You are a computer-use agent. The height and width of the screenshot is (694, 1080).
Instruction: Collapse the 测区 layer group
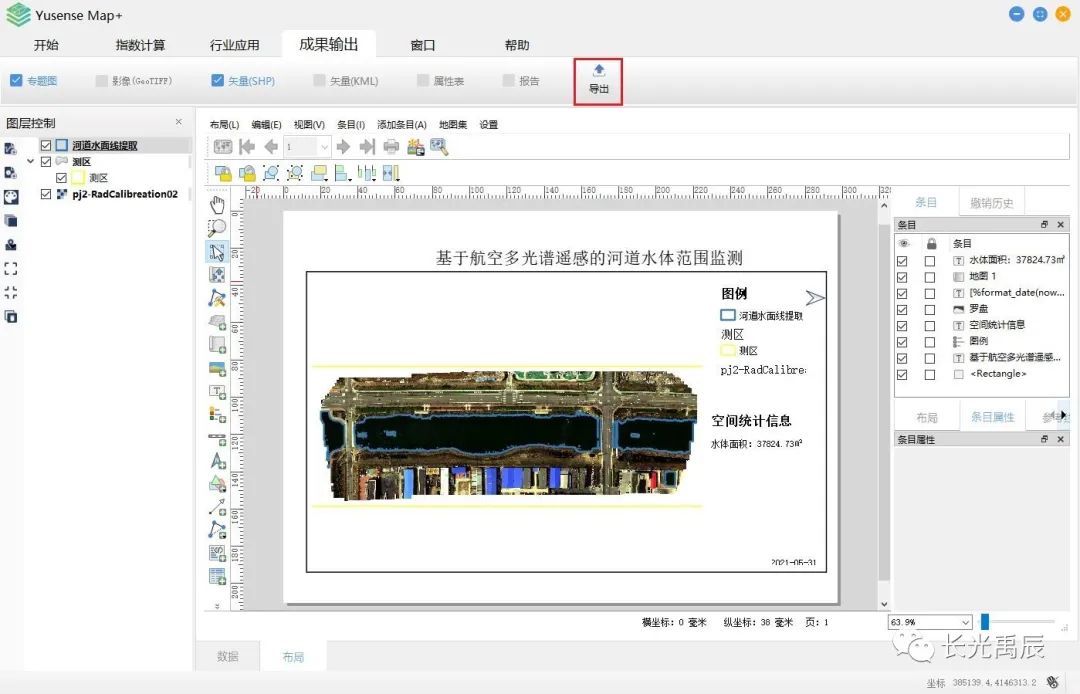31,161
